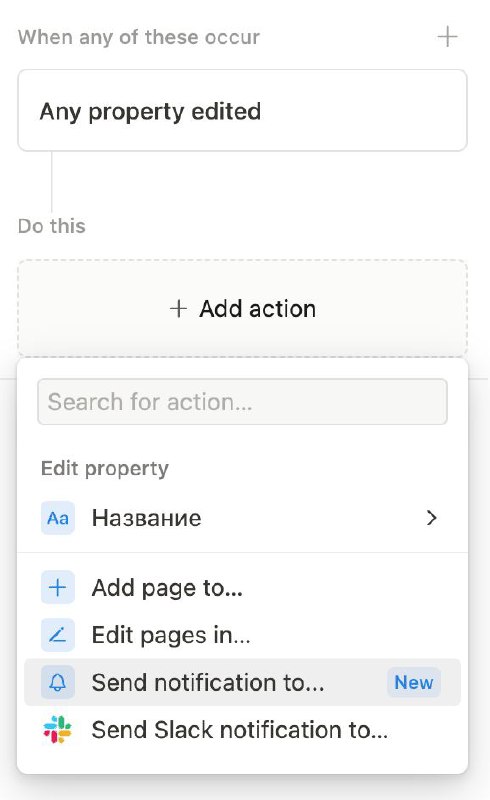The image size is (490, 800).
Task: Click the When any of these occur label
Action: click(139, 37)
